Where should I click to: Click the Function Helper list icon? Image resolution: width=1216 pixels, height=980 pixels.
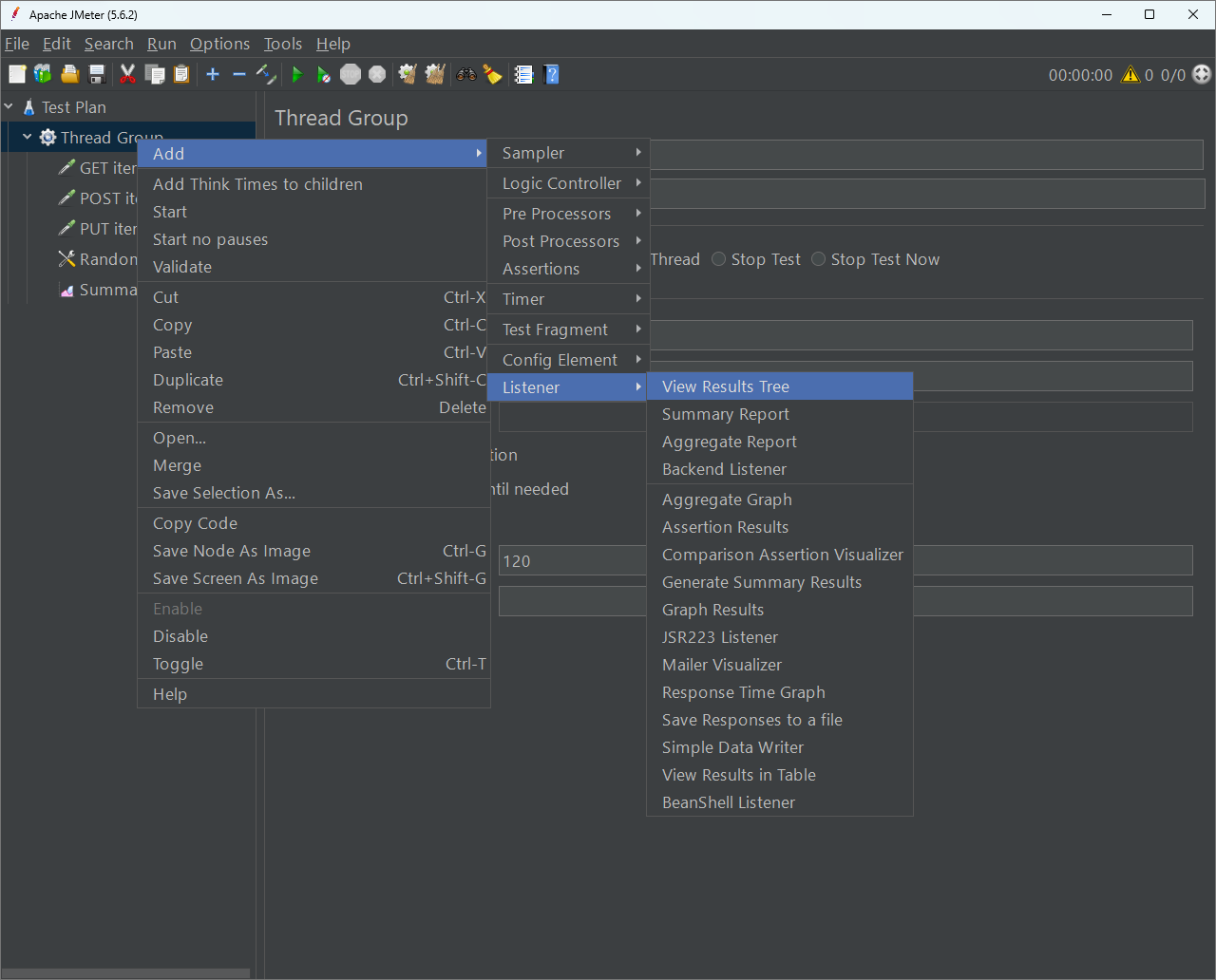click(x=523, y=74)
